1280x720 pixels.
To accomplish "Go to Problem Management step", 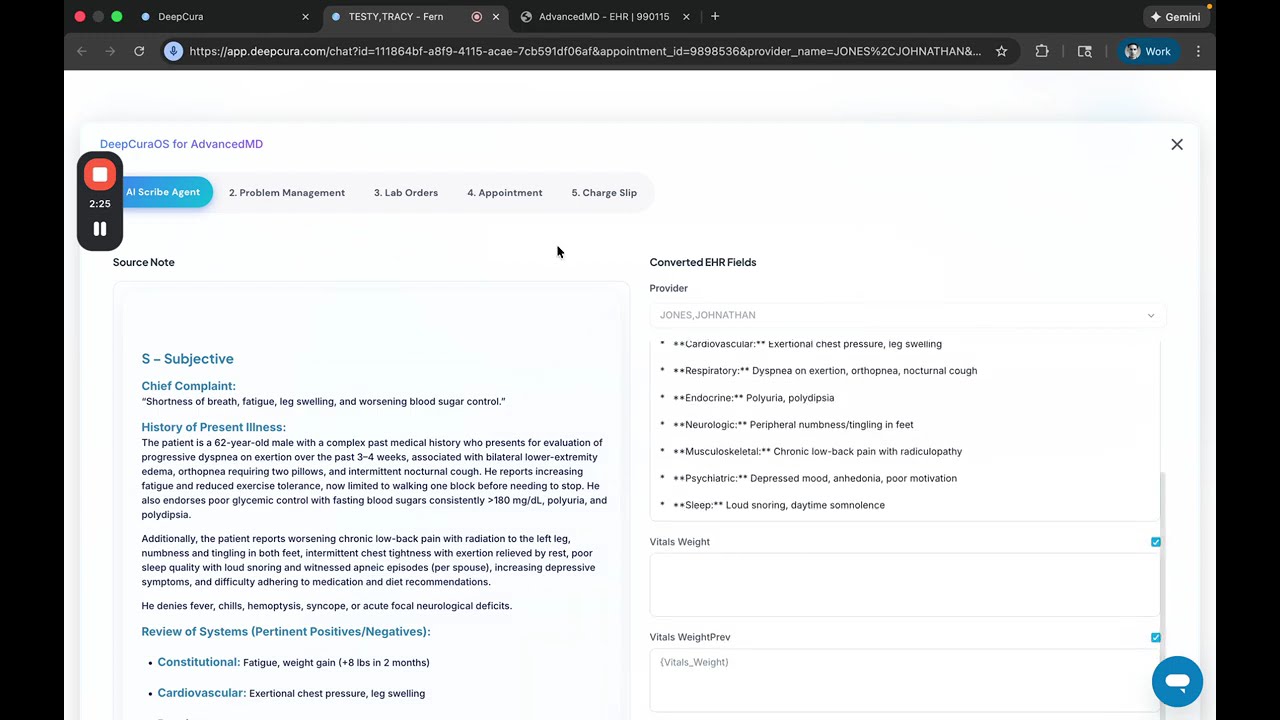I will (x=287, y=193).
